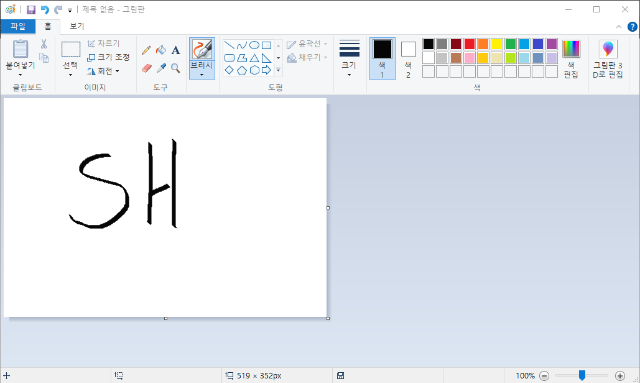Select the Oval shape
Viewport: 640px width, 383px height.
click(254, 45)
